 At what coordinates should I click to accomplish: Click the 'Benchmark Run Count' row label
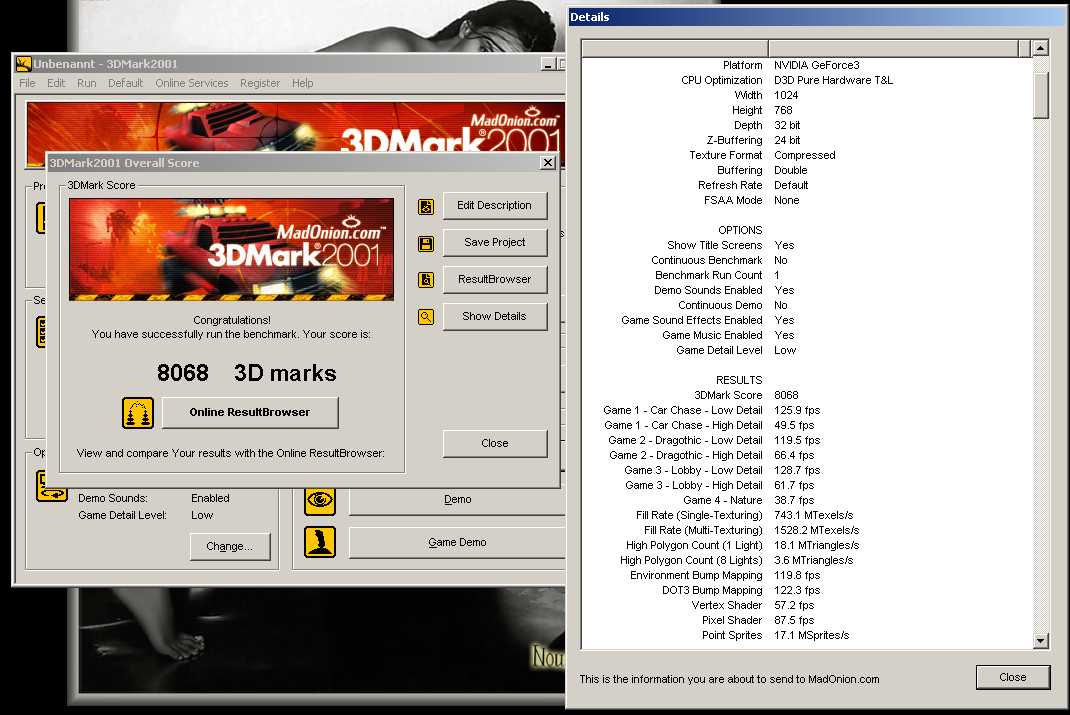click(708, 275)
